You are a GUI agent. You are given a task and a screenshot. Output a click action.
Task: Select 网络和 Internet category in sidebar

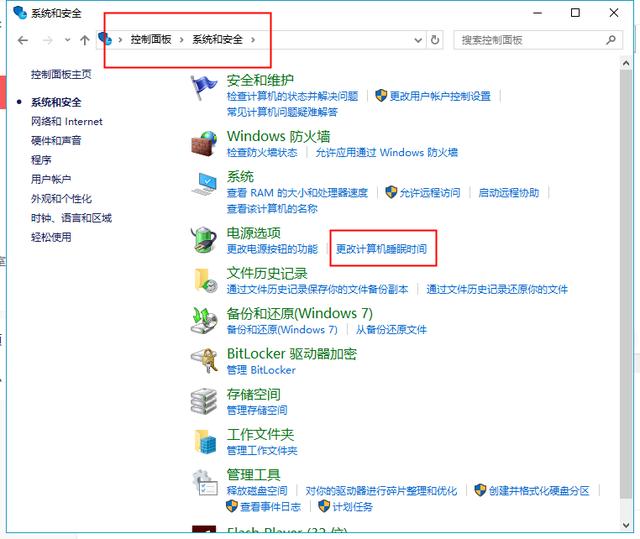(67, 121)
